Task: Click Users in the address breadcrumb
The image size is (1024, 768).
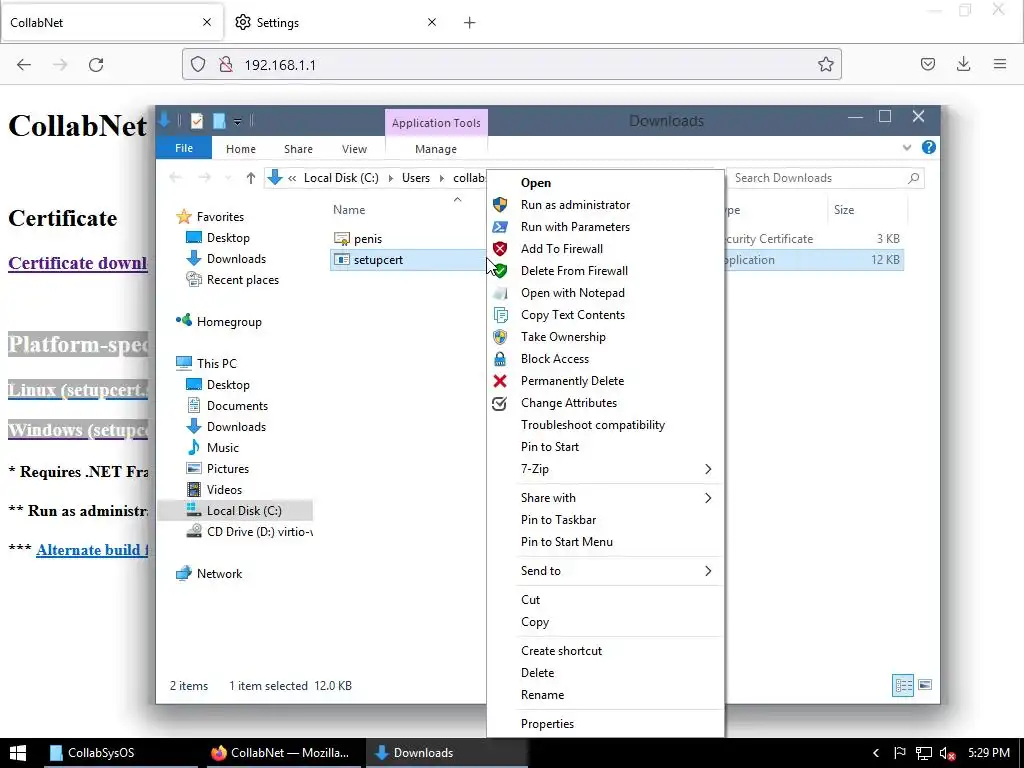Action: tap(416, 178)
